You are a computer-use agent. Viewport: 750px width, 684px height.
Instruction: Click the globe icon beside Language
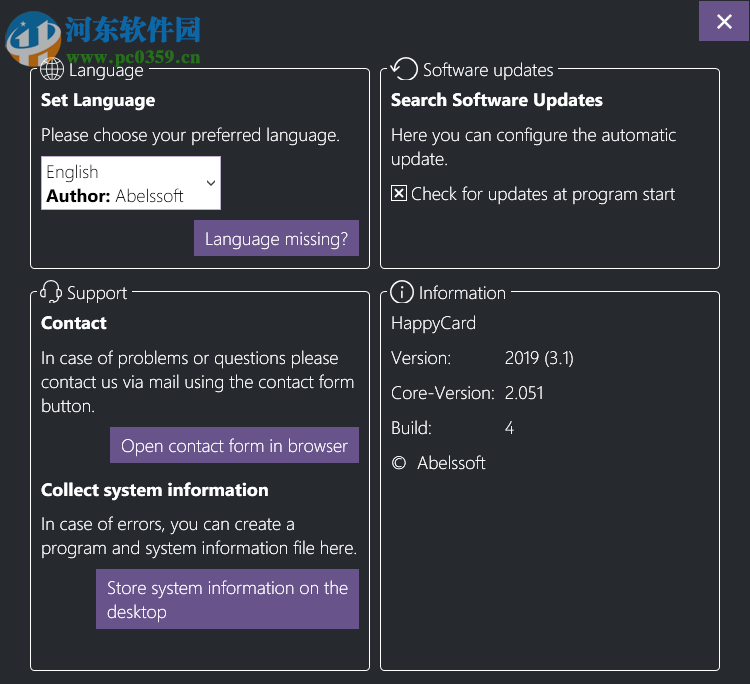pos(52,69)
